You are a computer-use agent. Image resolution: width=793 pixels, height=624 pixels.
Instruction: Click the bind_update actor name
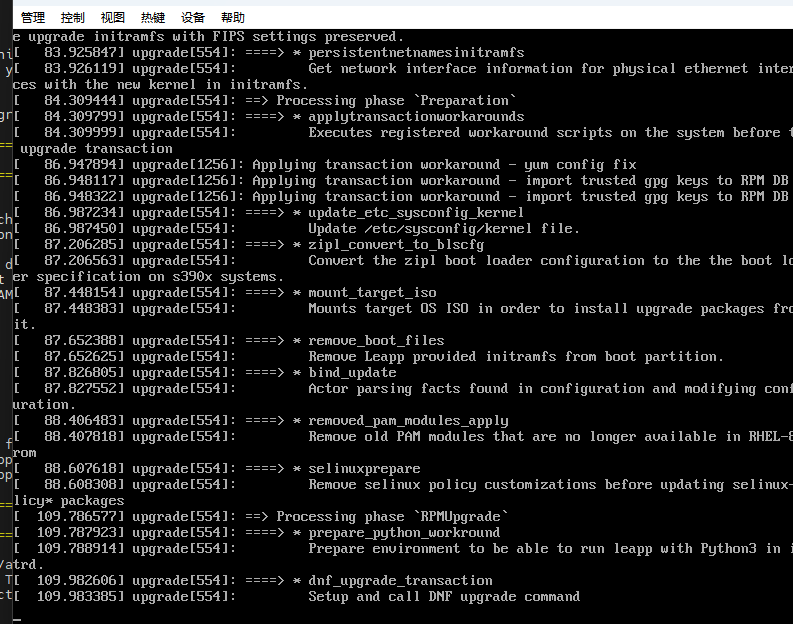[x=353, y=373]
